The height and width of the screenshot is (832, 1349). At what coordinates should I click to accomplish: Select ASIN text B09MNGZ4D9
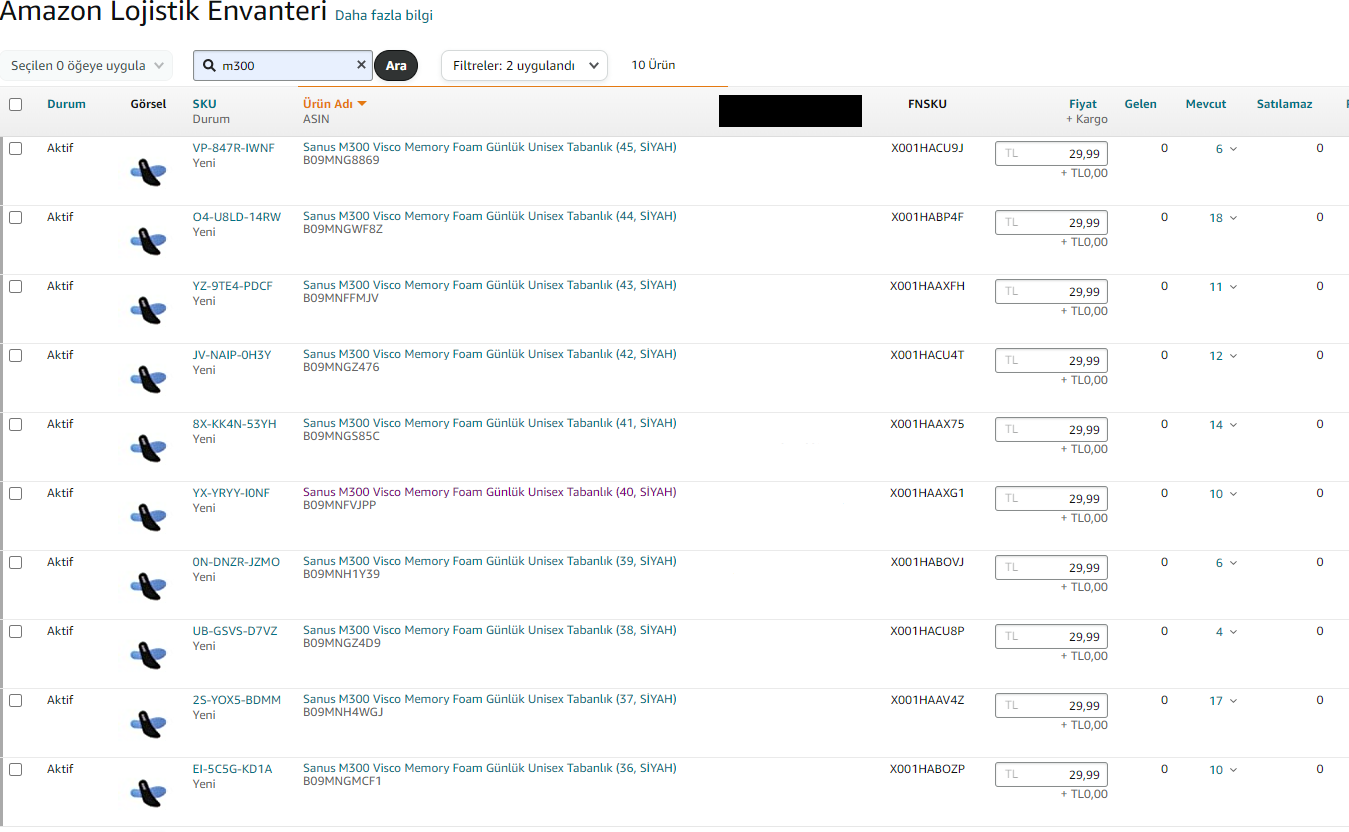point(342,643)
